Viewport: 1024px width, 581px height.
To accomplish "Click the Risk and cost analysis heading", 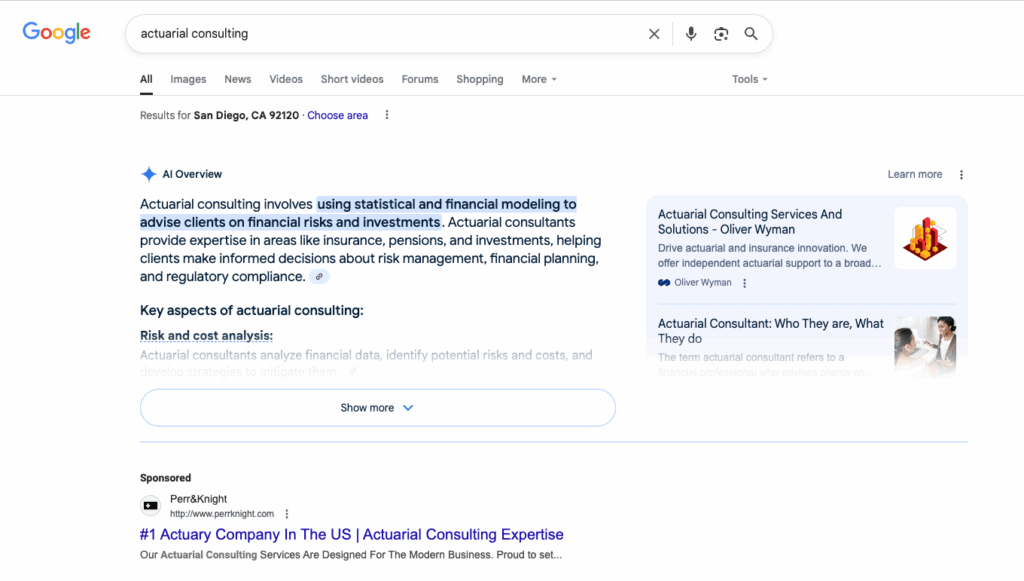I will 206,336.
